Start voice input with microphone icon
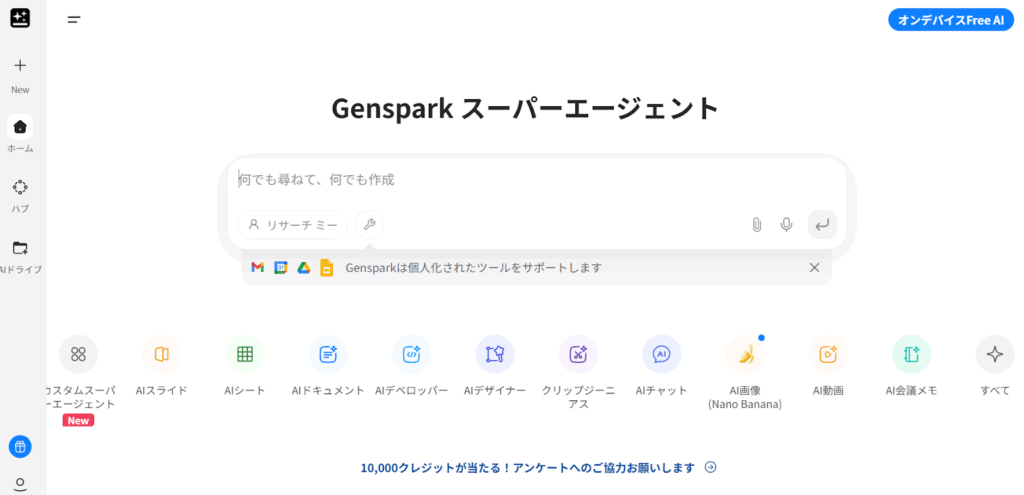1024x495 pixels. (786, 225)
